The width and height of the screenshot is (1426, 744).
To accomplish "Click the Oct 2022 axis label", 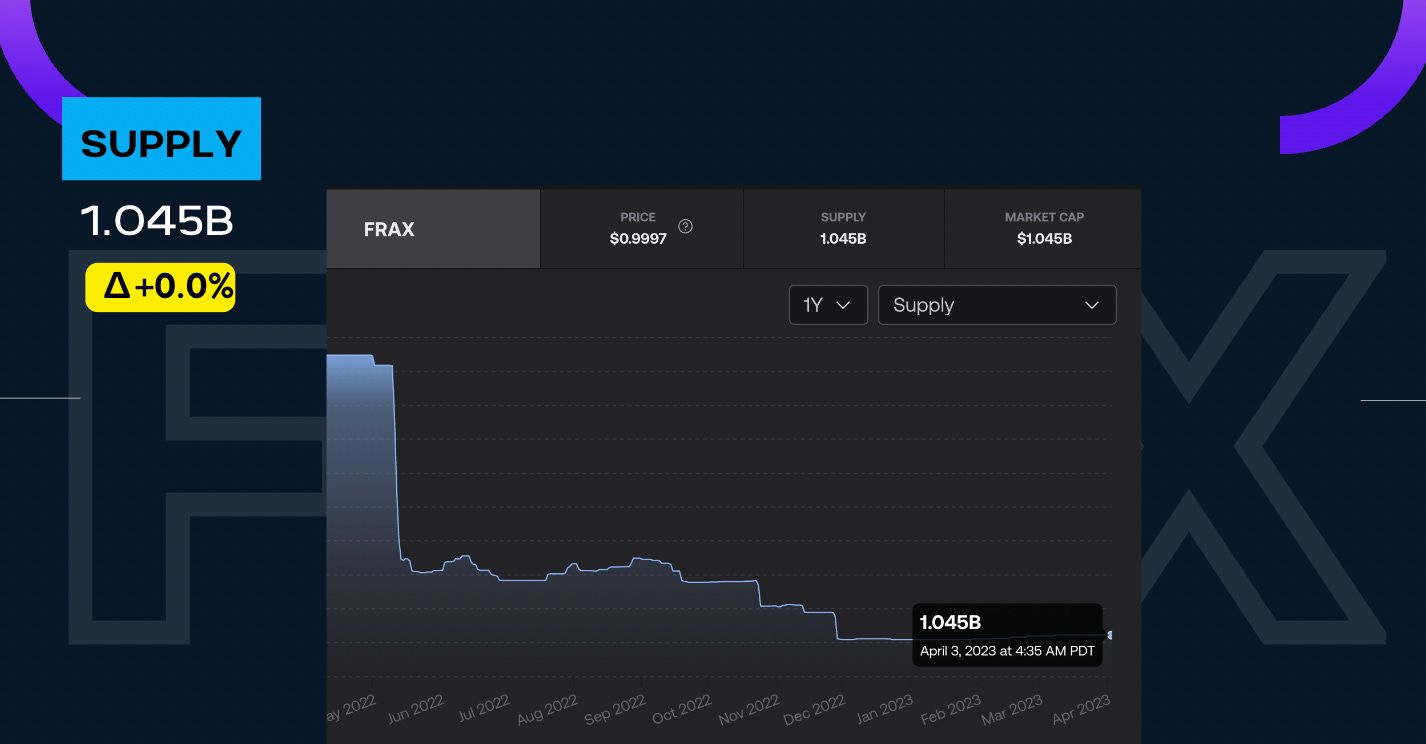I will click(x=681, y=710).
